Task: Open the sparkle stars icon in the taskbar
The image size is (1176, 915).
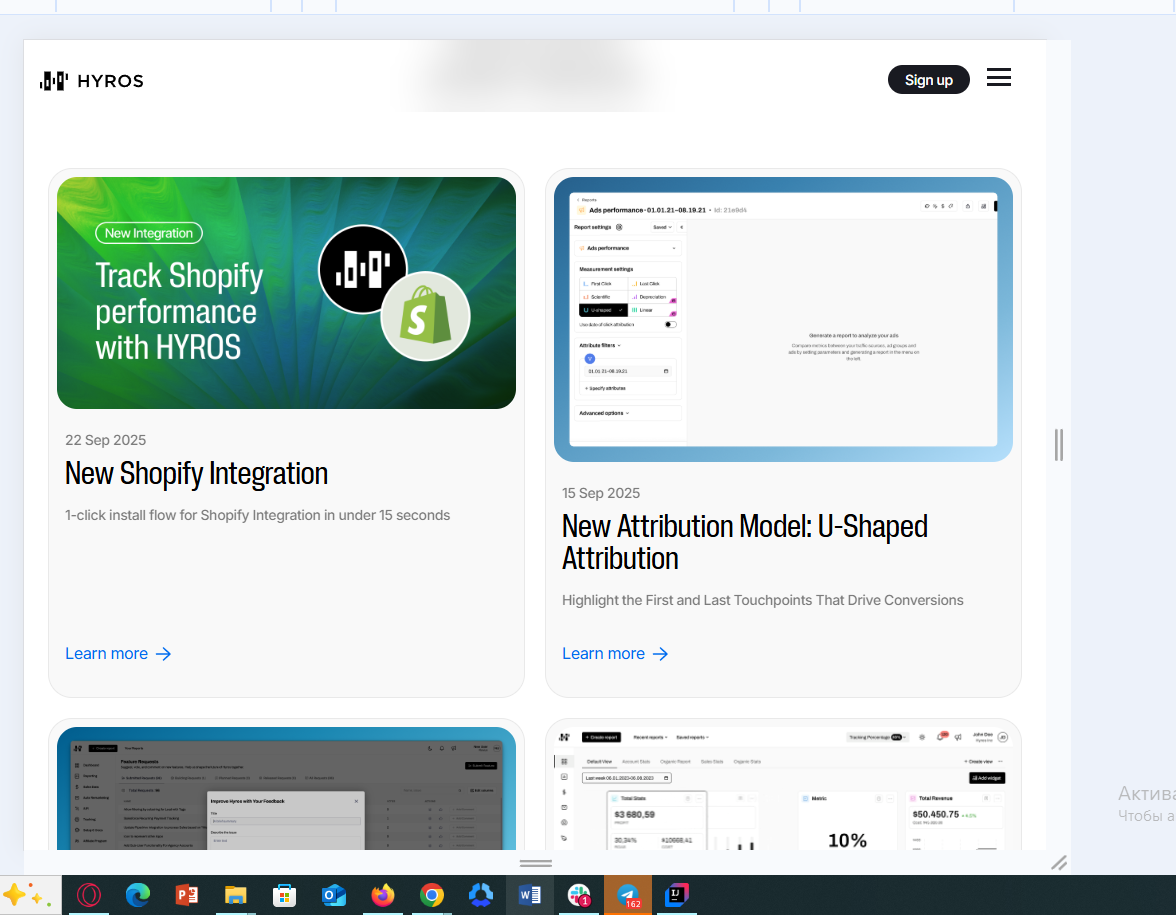Action: pos(26,895)
